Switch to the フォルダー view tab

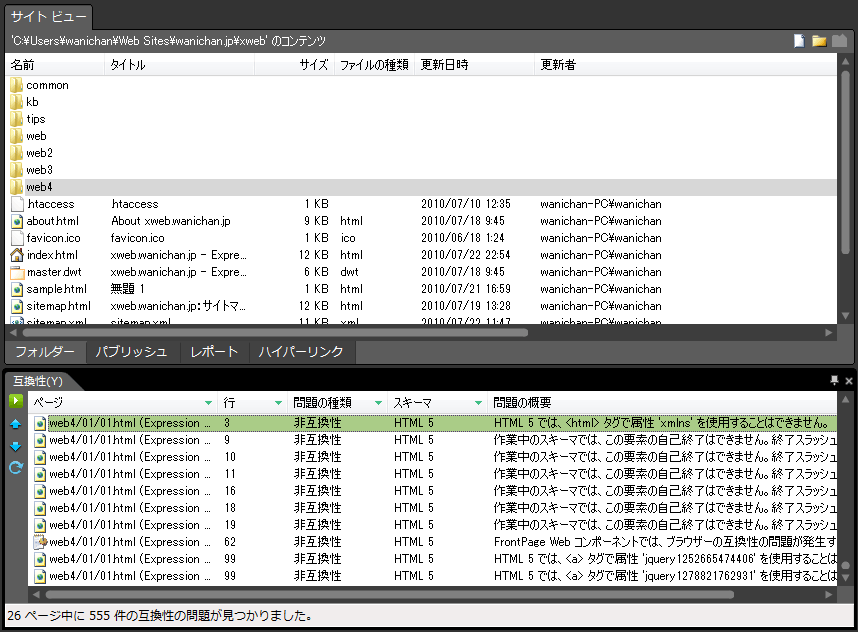click(45, 351)
